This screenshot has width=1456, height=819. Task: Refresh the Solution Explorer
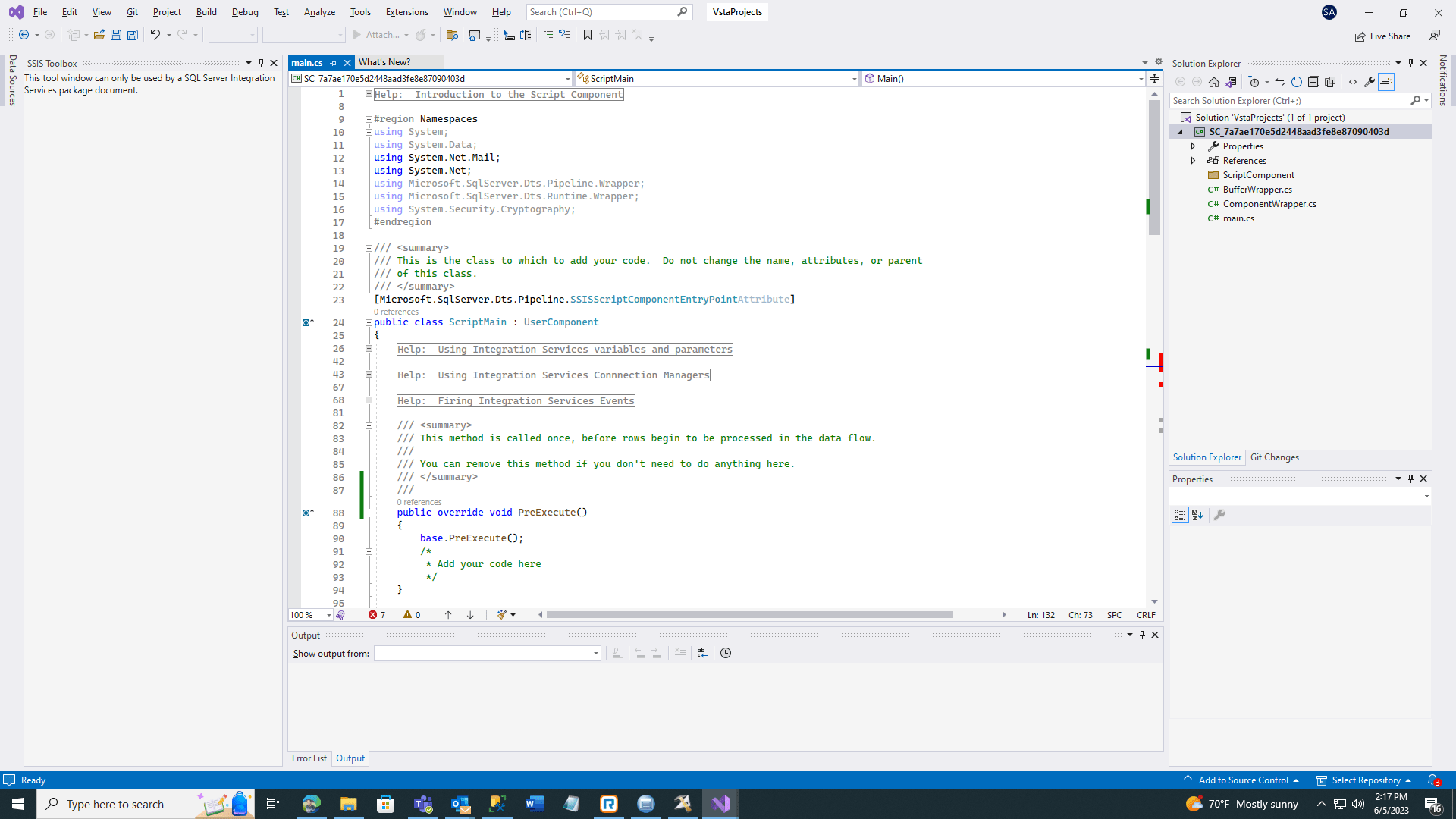(x=1297, y=82)
